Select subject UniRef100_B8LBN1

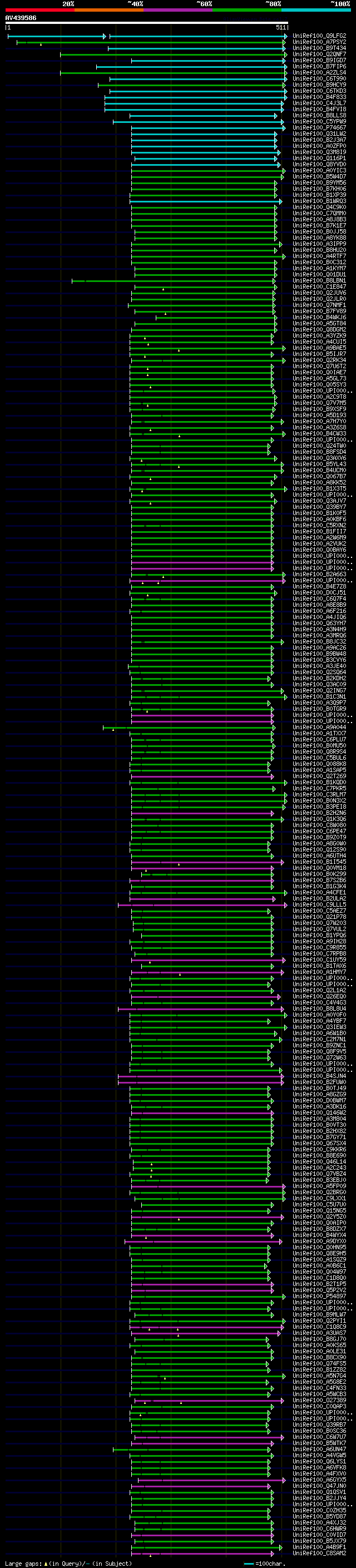(319, 281)
